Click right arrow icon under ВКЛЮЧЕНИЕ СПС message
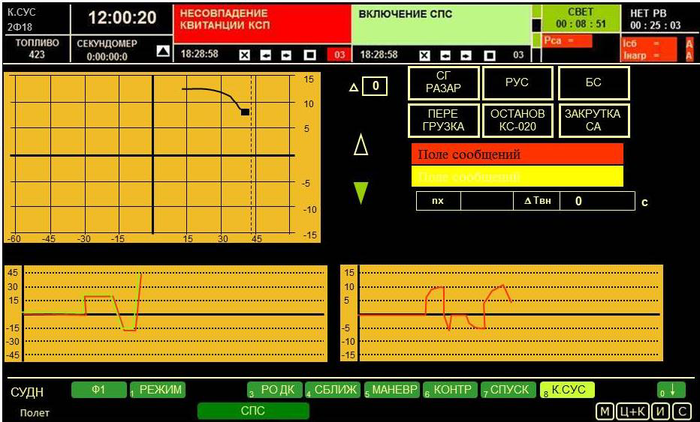The image size is (700, 422). click(x=466, y=54)
